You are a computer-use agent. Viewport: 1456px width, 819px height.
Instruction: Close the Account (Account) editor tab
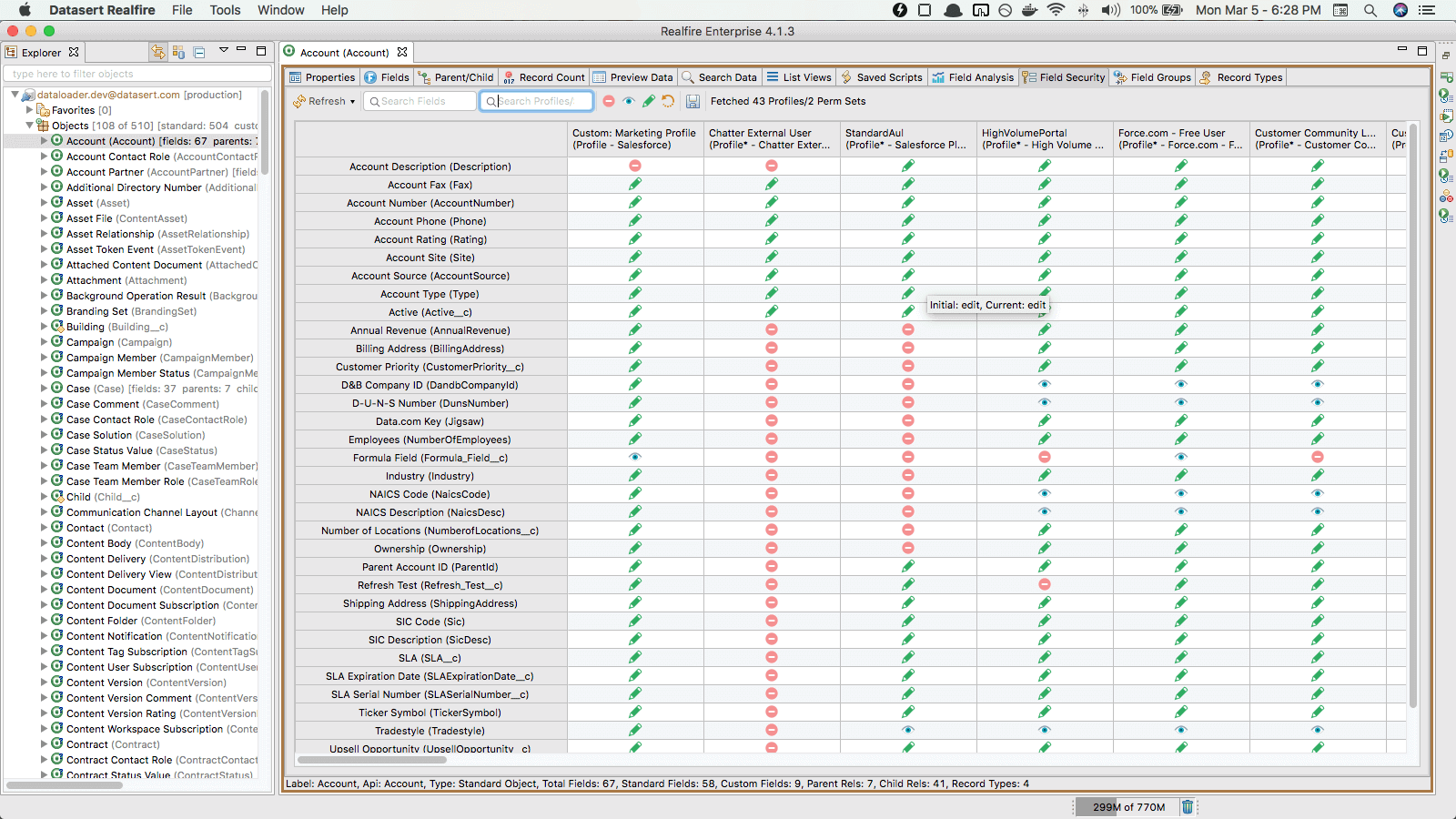coord(402,52)
